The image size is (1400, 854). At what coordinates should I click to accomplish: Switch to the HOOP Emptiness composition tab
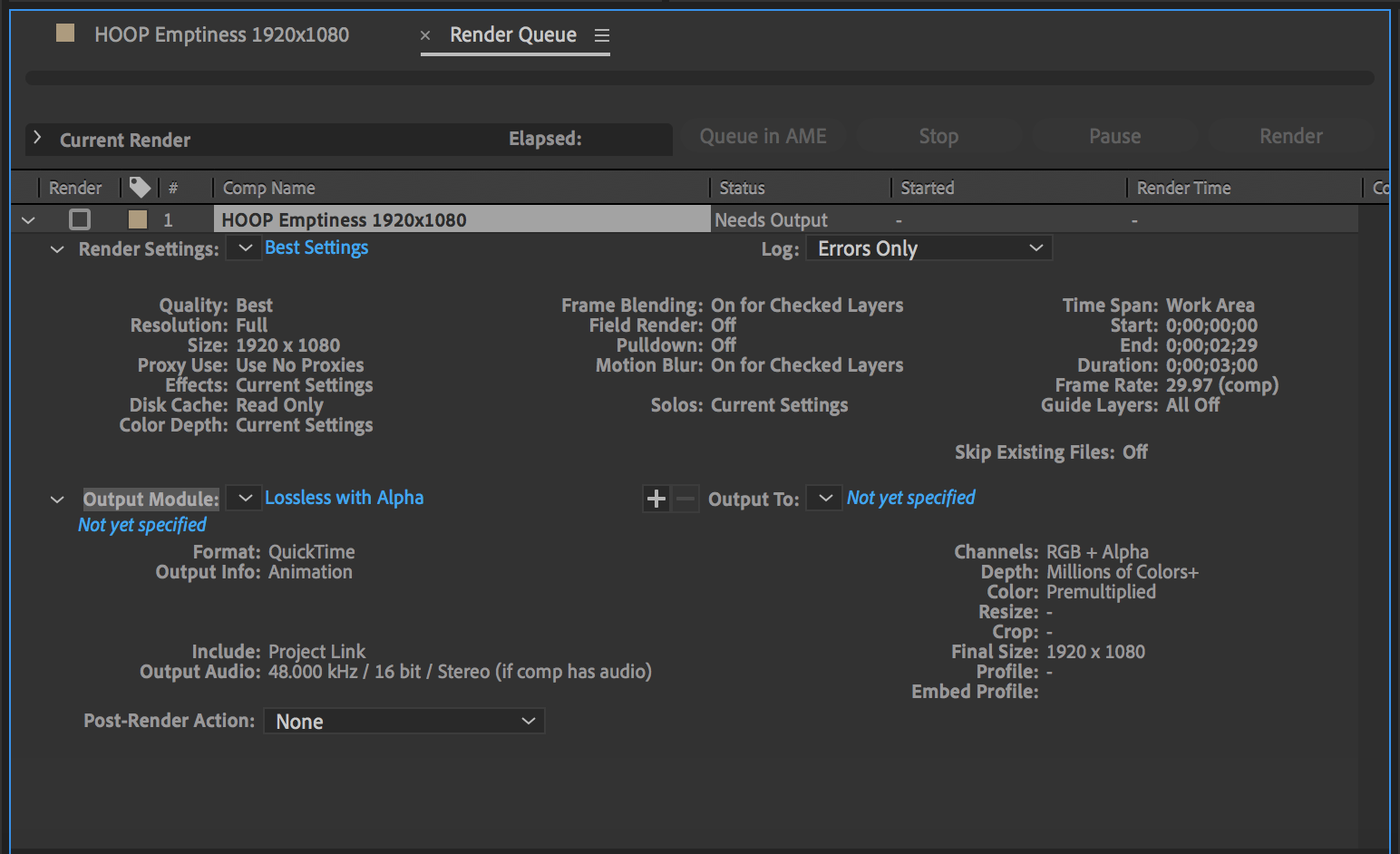coord(221,34)
